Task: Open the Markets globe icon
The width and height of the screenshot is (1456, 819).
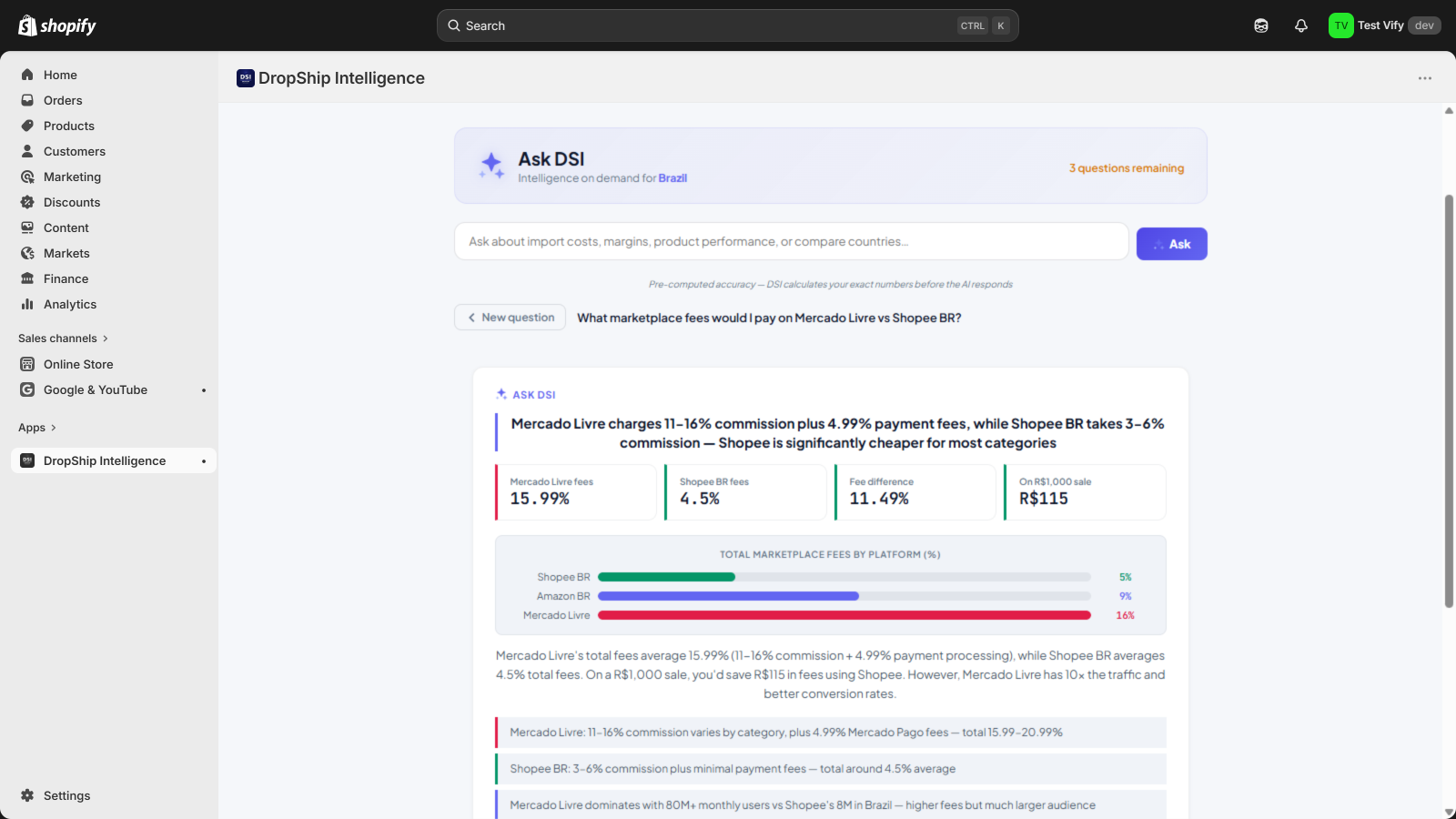Action: coord(27,253)
